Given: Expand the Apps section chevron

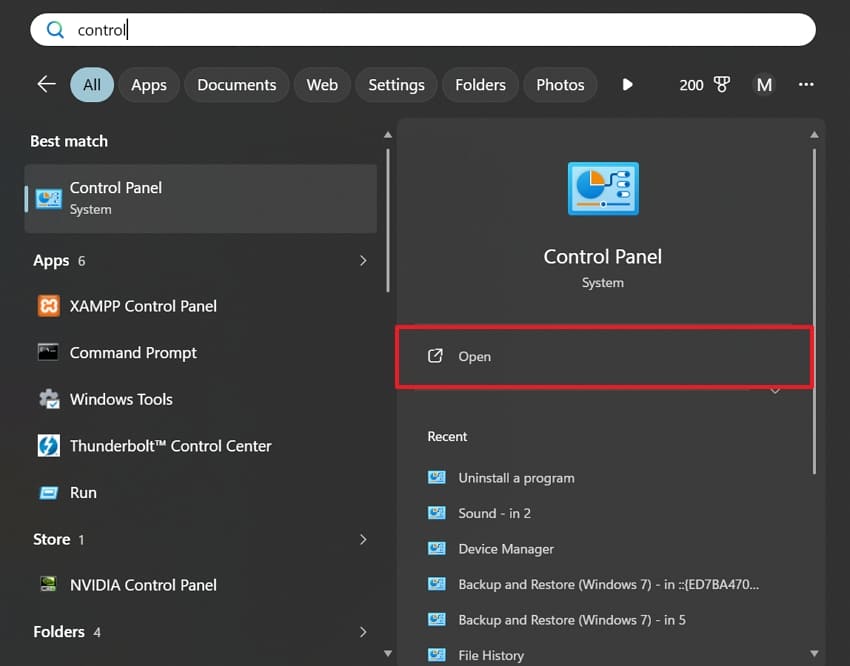Looking at the screenshot, I should (x=363, y=261).
